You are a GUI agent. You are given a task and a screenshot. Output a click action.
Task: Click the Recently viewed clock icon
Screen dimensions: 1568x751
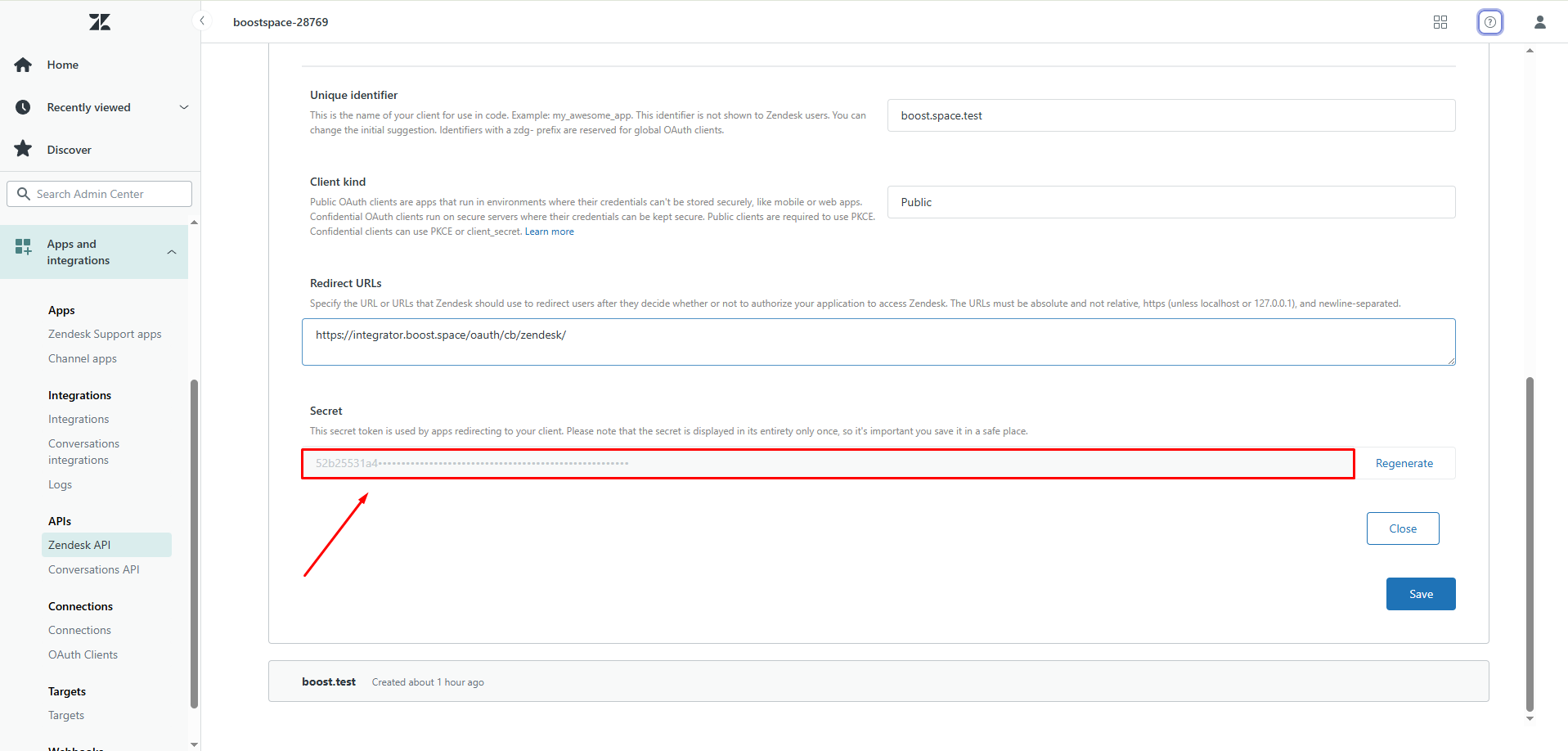tap(23, 107)
